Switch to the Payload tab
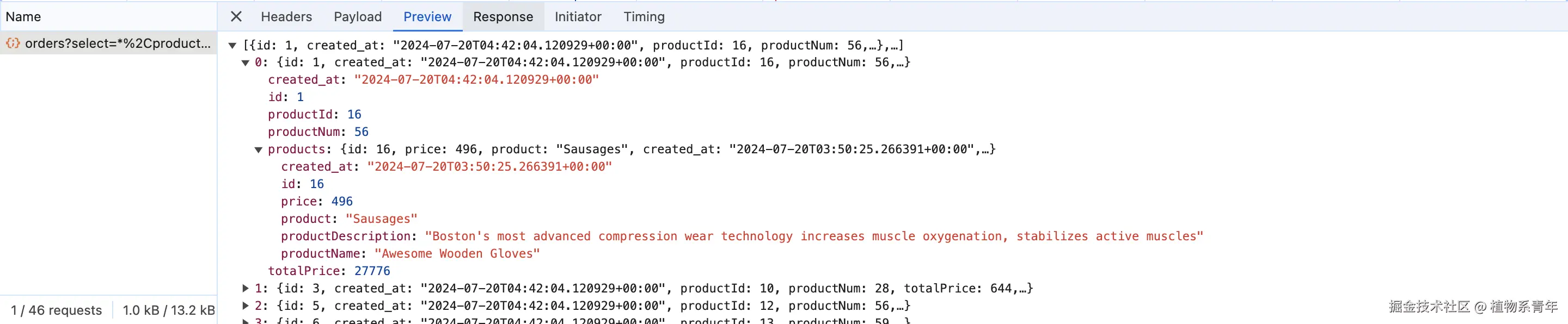 pos(357,16)
